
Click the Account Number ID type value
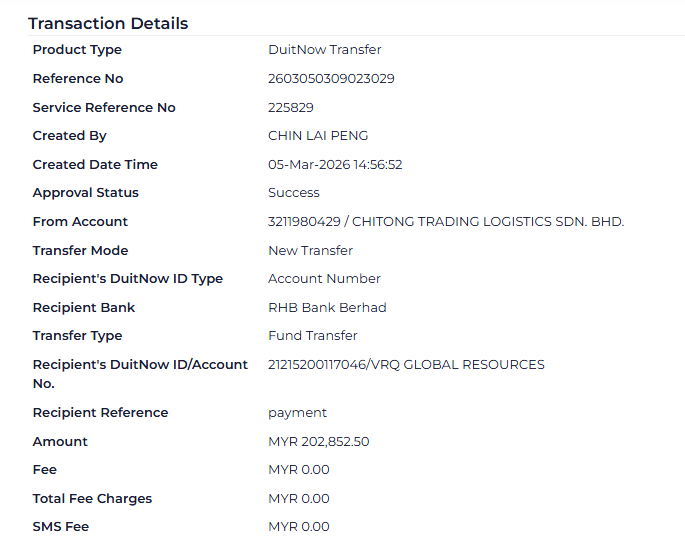coord(324,279)
